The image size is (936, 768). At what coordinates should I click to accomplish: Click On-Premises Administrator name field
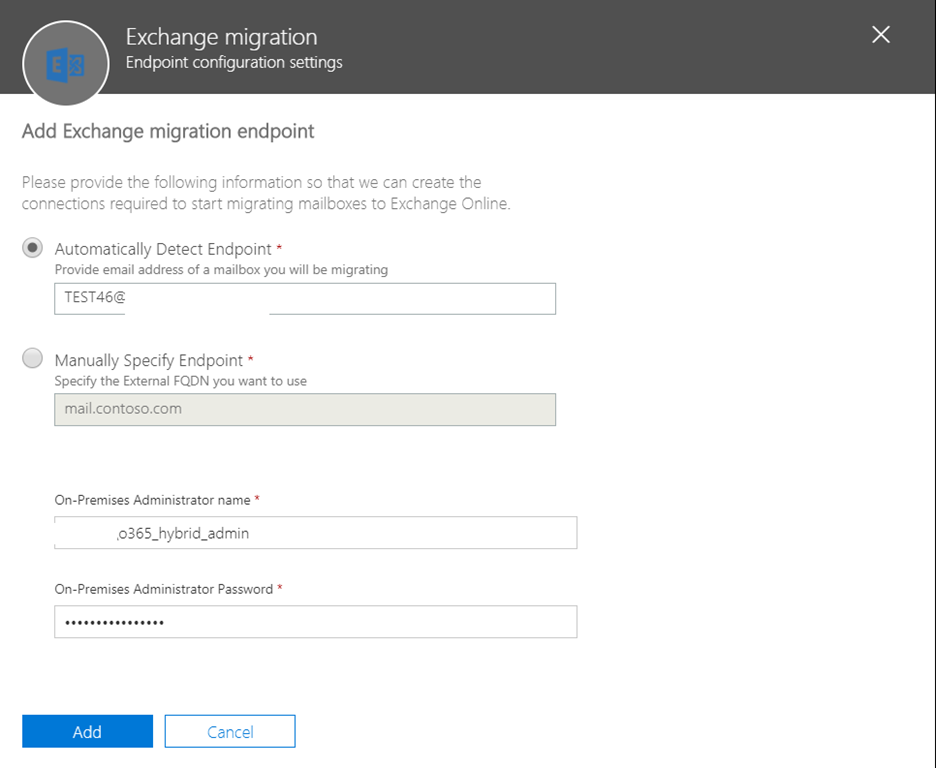click(x=316, y=532)
